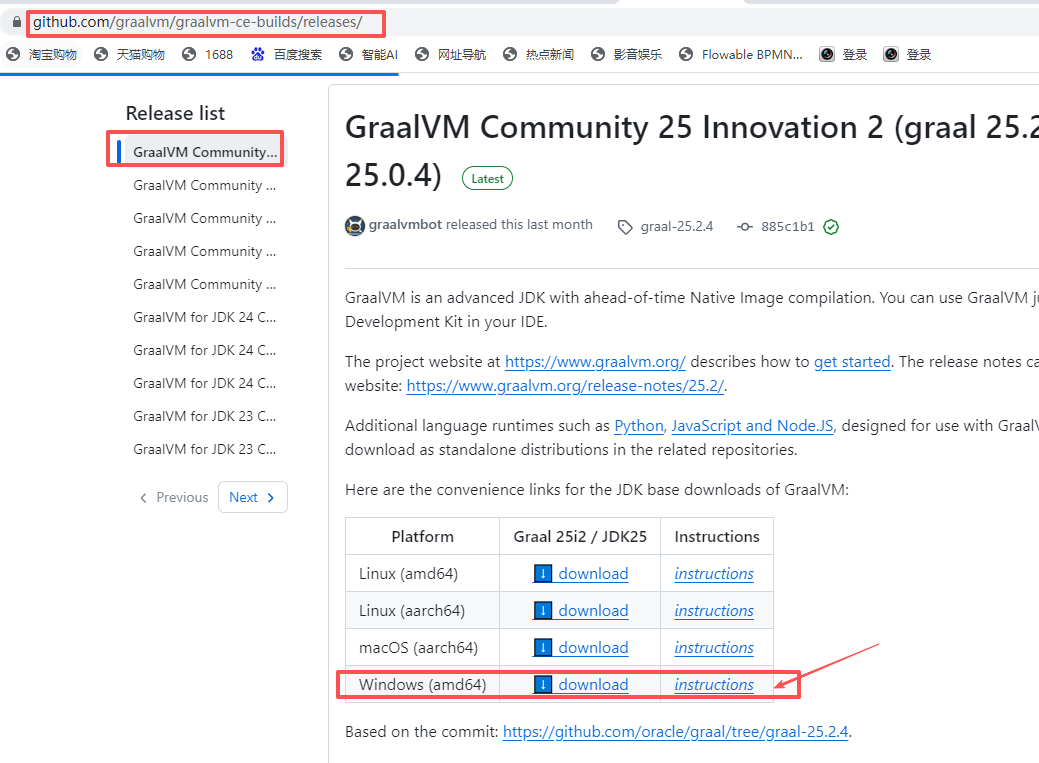Open the https://www.graalvm.org/ link
This screenshot has width=1039, height=763.
point(595,362)
